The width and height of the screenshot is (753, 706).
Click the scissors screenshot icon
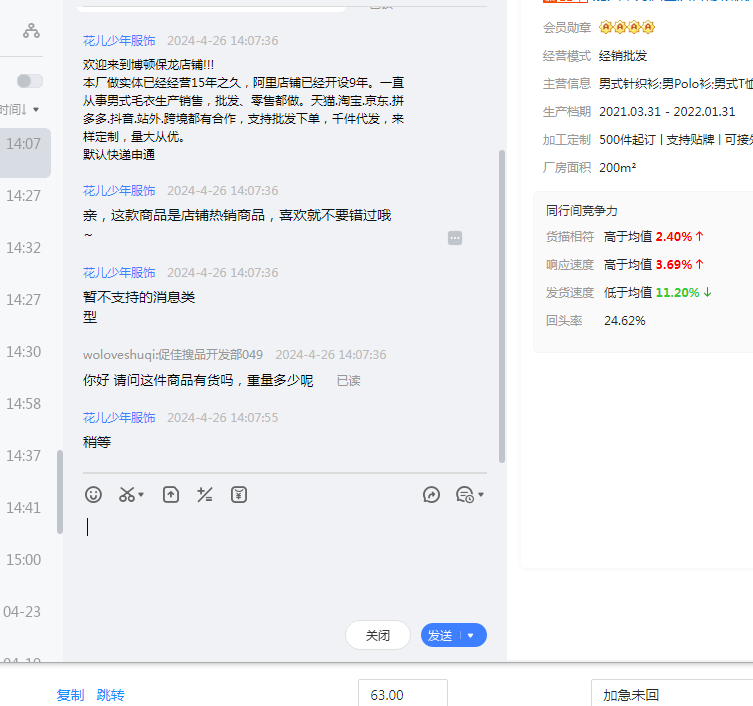pos(127,494)
